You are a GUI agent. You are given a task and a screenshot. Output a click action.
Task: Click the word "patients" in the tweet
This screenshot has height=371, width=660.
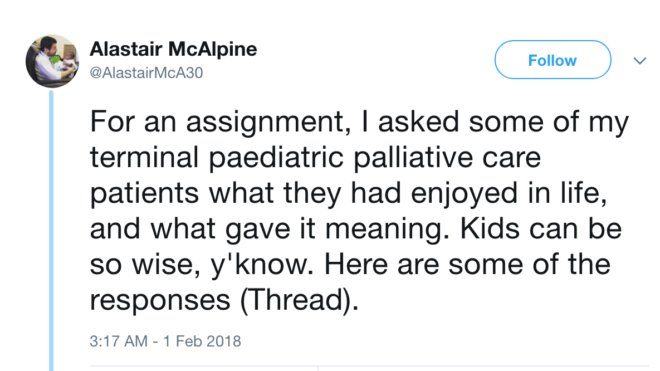point(144,194)
